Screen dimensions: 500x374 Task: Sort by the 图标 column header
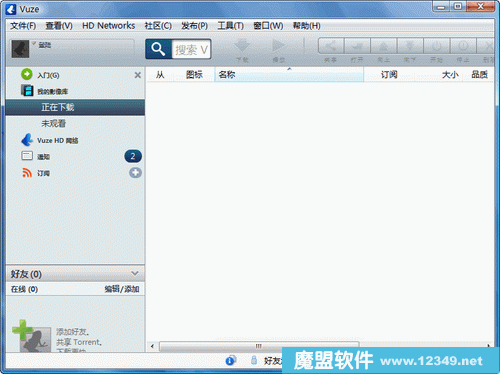coord(194,75)
